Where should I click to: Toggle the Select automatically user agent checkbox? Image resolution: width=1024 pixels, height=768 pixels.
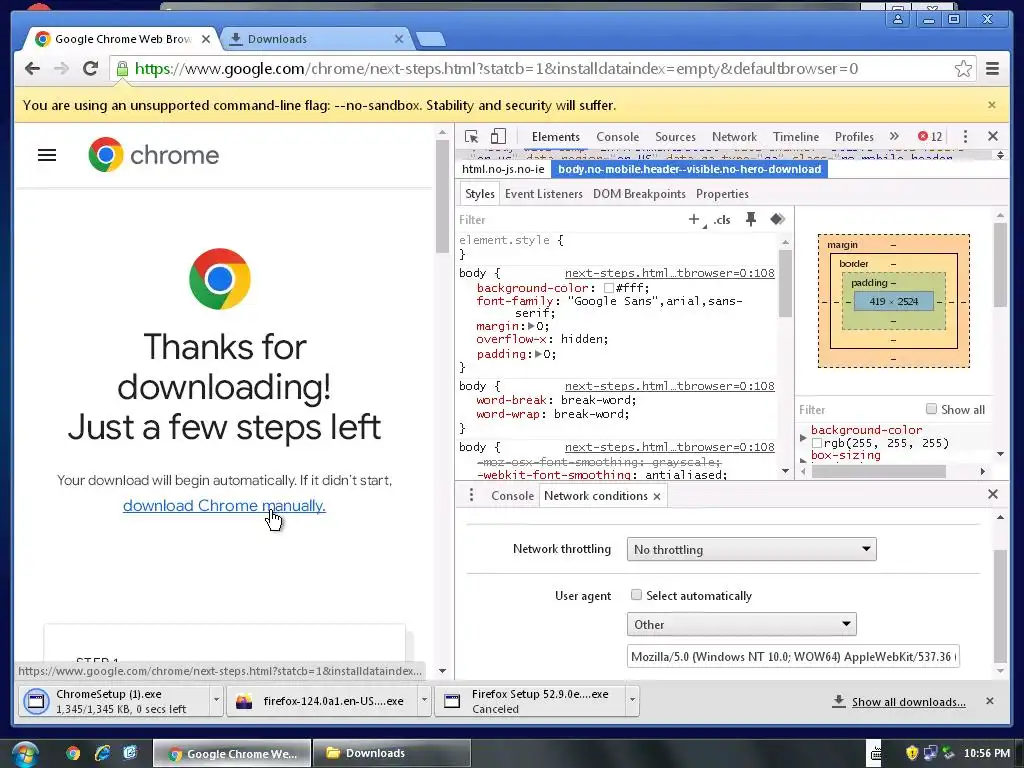636,595
